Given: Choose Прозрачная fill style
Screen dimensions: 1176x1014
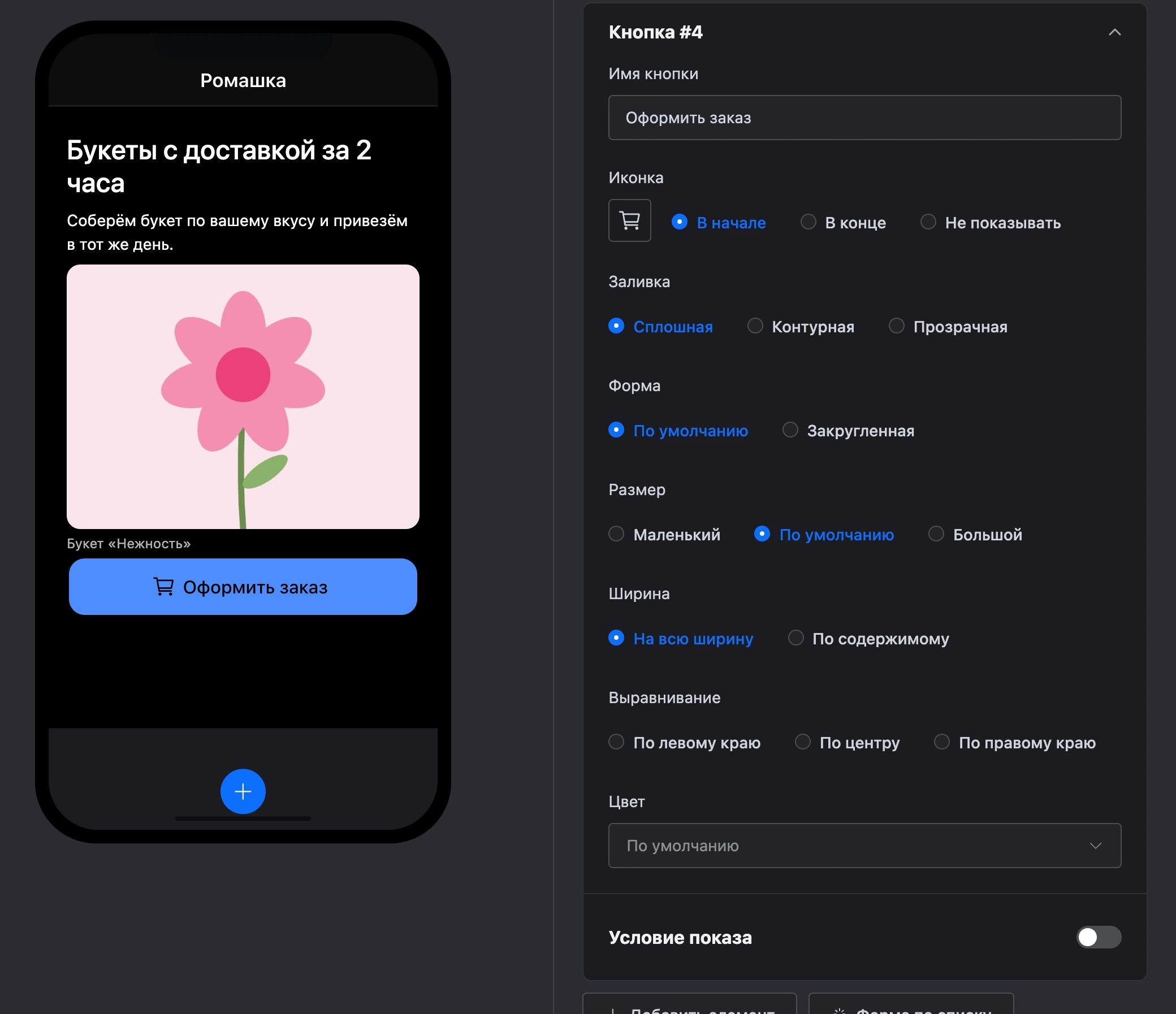Looking at the screenshot, I should pyautogui.click(x=948, y=326).
